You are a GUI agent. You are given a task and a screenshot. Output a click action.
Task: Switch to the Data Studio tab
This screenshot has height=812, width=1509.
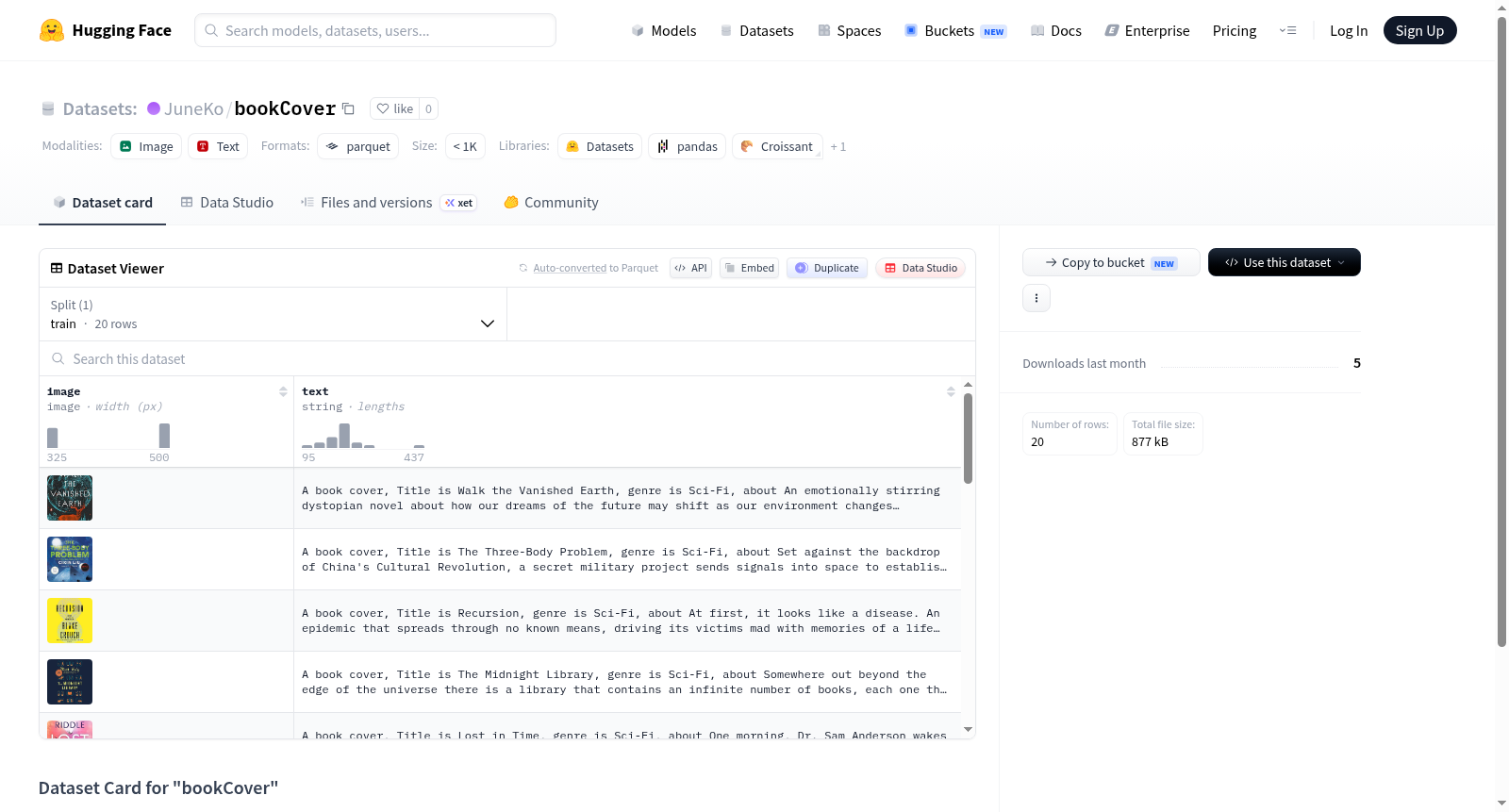(226, 203)
